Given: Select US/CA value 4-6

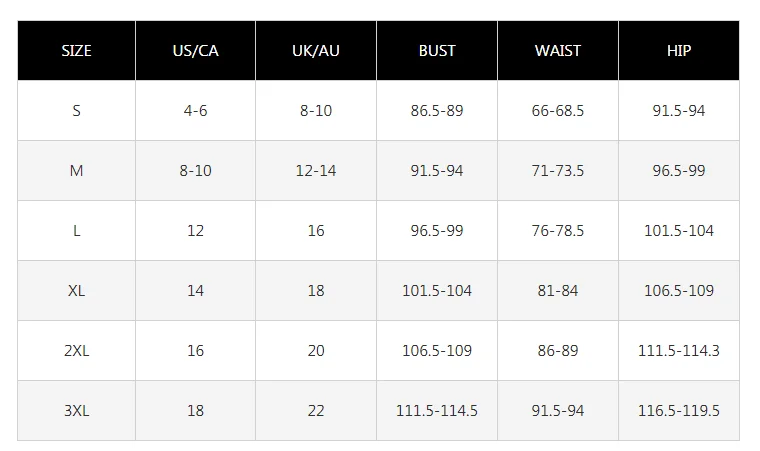Looking at the screenshot, I should pos(195,110).
